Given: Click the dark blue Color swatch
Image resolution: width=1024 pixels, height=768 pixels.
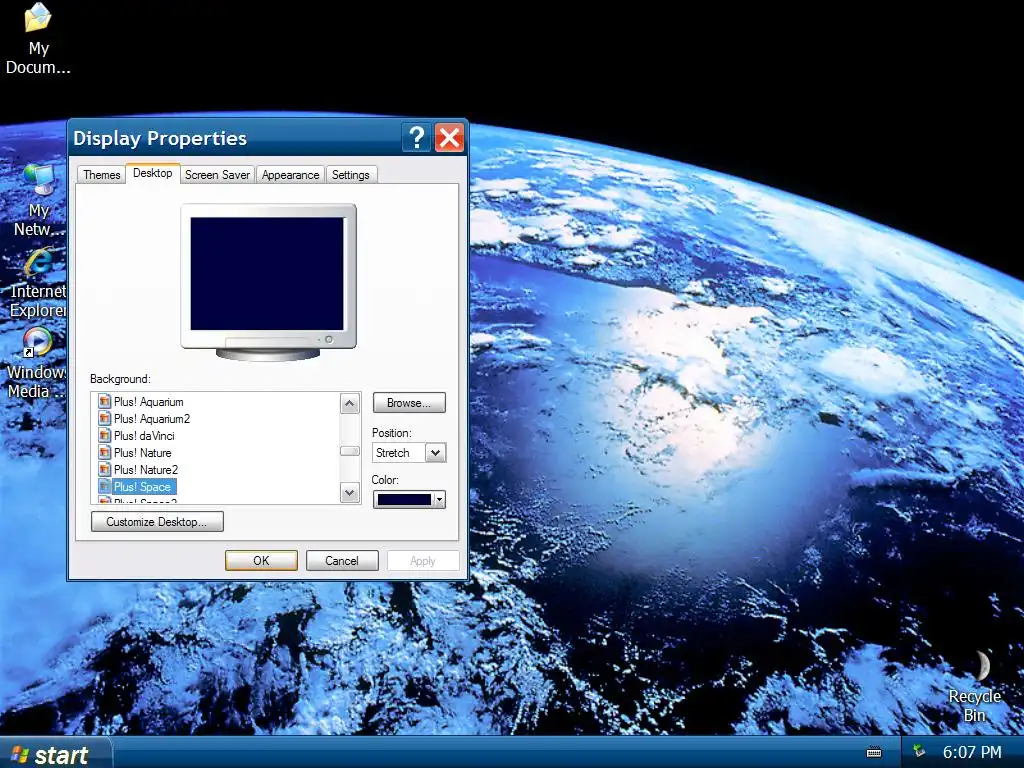Looking at the screenshot, I should (404, 500).
